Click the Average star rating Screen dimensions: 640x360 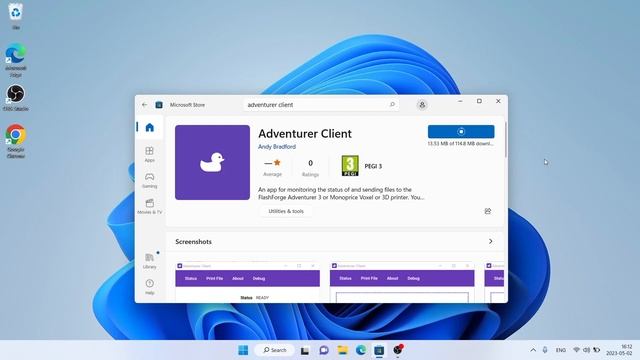[272, 167]
